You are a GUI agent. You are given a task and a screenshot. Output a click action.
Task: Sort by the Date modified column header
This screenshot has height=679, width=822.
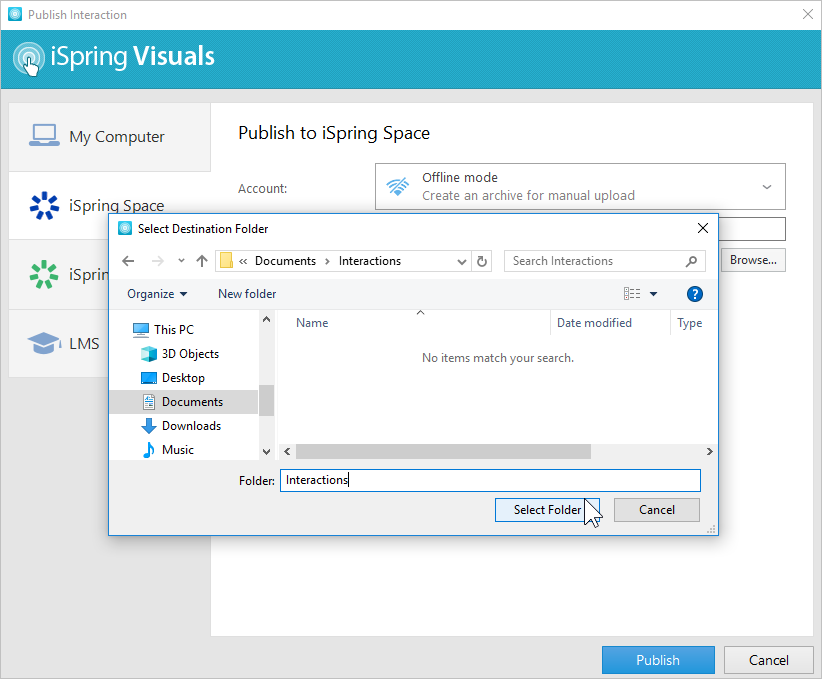(x=594, y=323)
